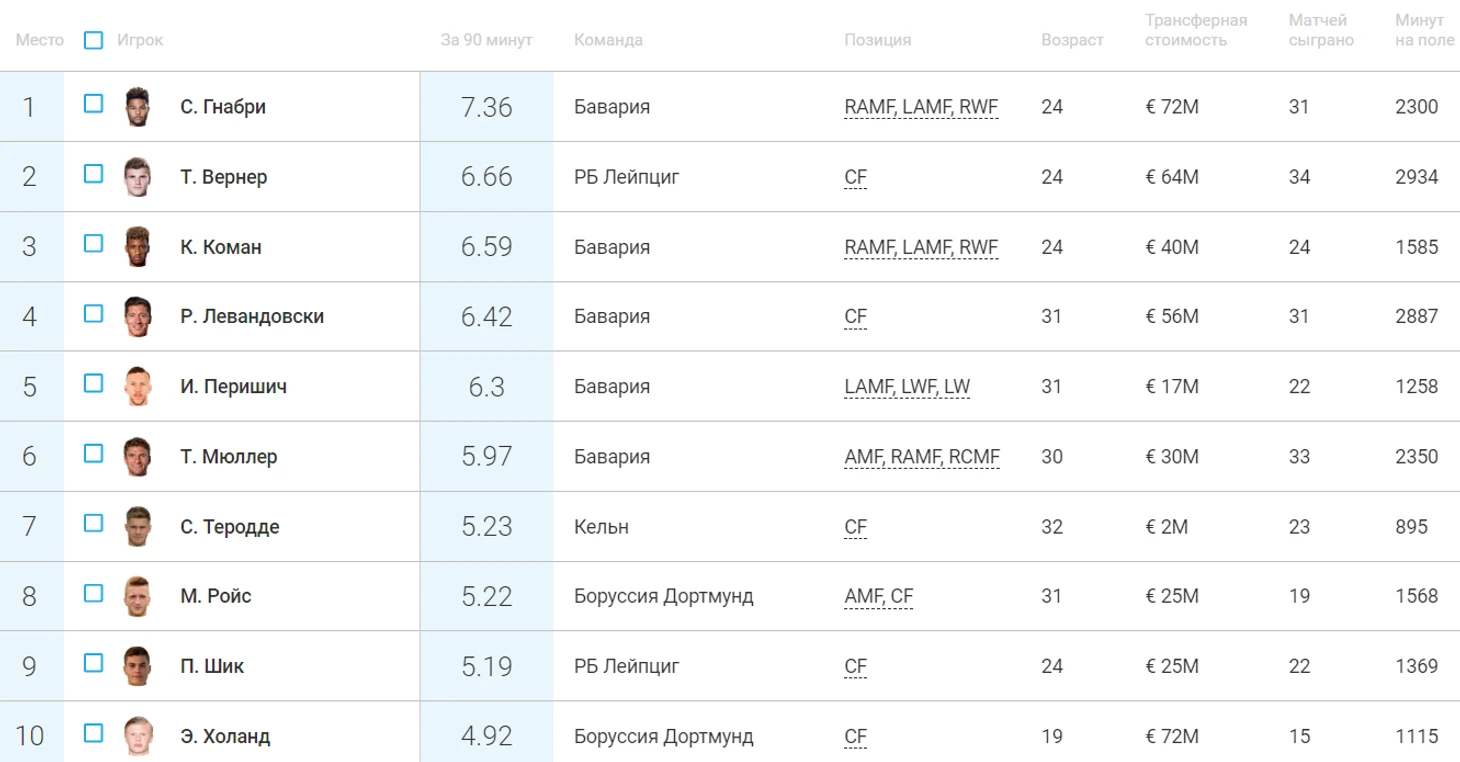This screenshot has width=1460, height=762.
Task: Sort by За 90 минут column
Action: click(486, 40)
